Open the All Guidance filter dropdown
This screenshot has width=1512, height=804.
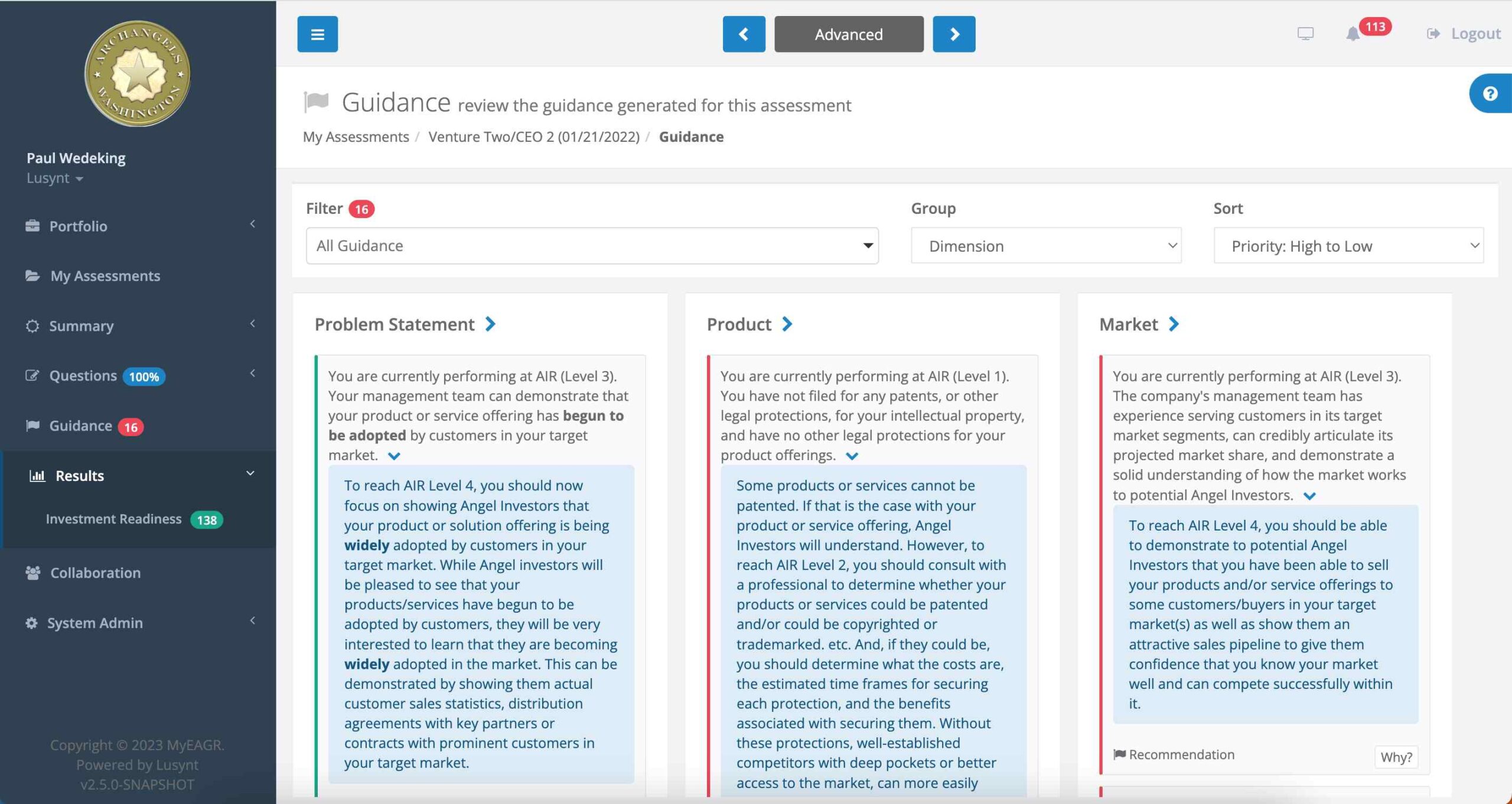(592, 246)
